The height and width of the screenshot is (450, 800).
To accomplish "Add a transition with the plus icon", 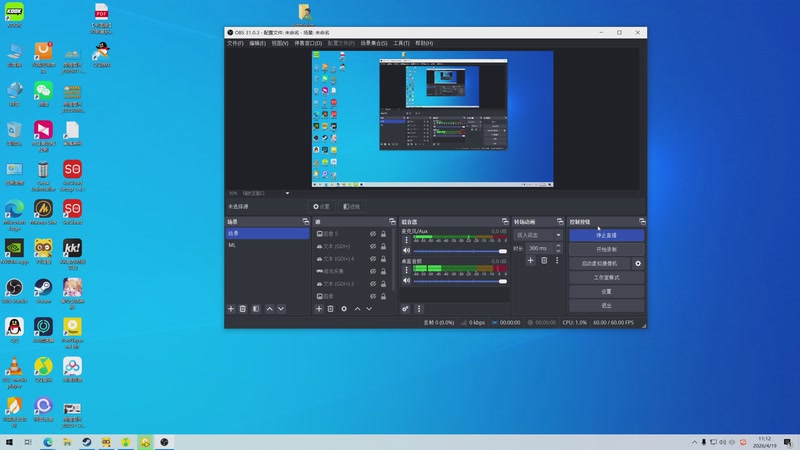I will point(531,260).
